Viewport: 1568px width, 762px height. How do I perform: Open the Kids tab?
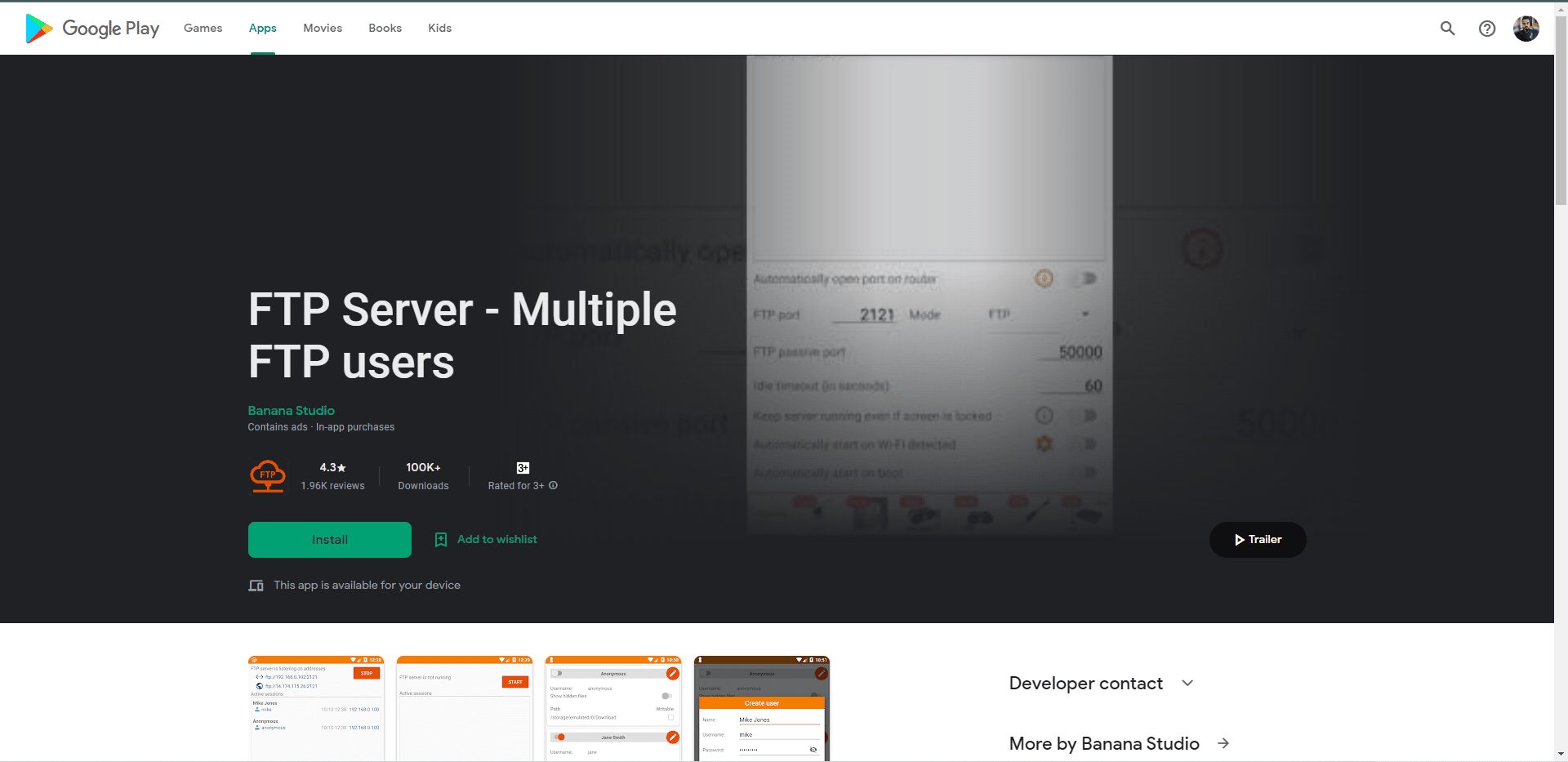[439, 28]
